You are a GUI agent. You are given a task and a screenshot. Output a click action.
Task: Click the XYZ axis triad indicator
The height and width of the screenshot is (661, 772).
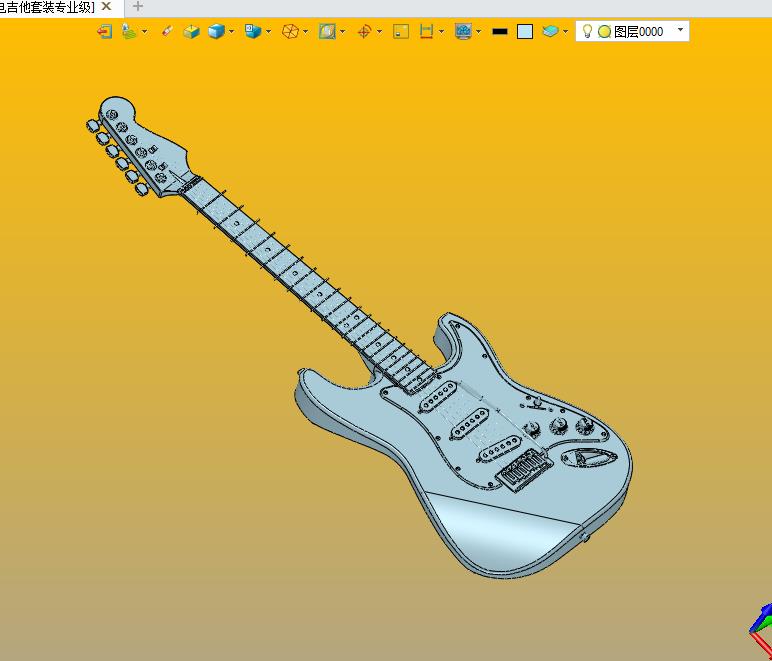point(760,630)
